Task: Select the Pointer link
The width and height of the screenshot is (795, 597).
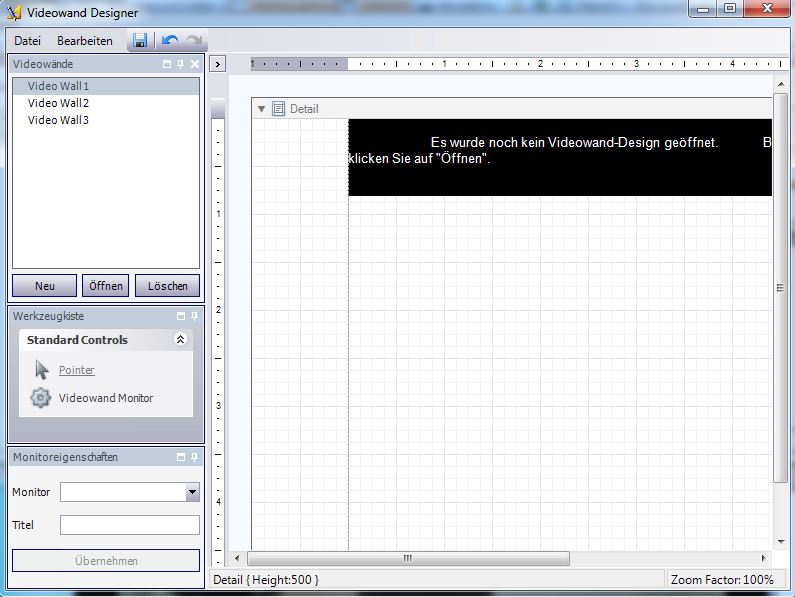Action: 77,370
